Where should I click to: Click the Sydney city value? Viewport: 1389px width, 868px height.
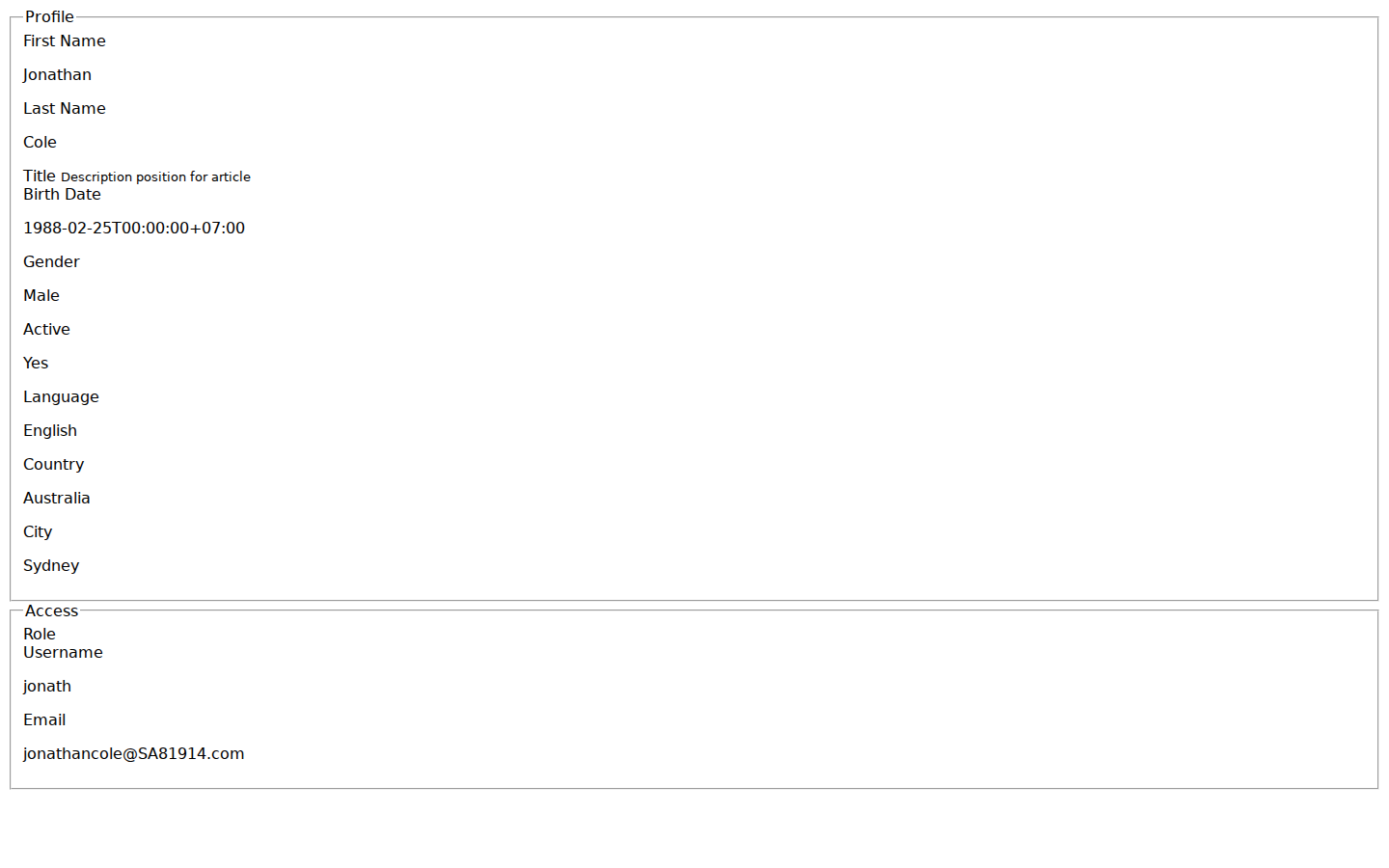click(51, 565)
